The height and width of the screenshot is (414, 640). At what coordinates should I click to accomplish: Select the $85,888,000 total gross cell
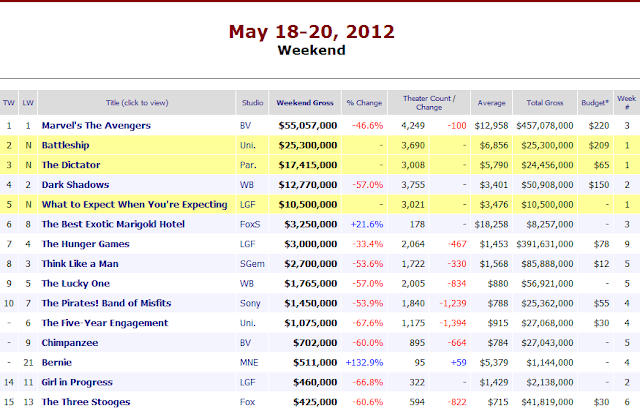(547, 264)
